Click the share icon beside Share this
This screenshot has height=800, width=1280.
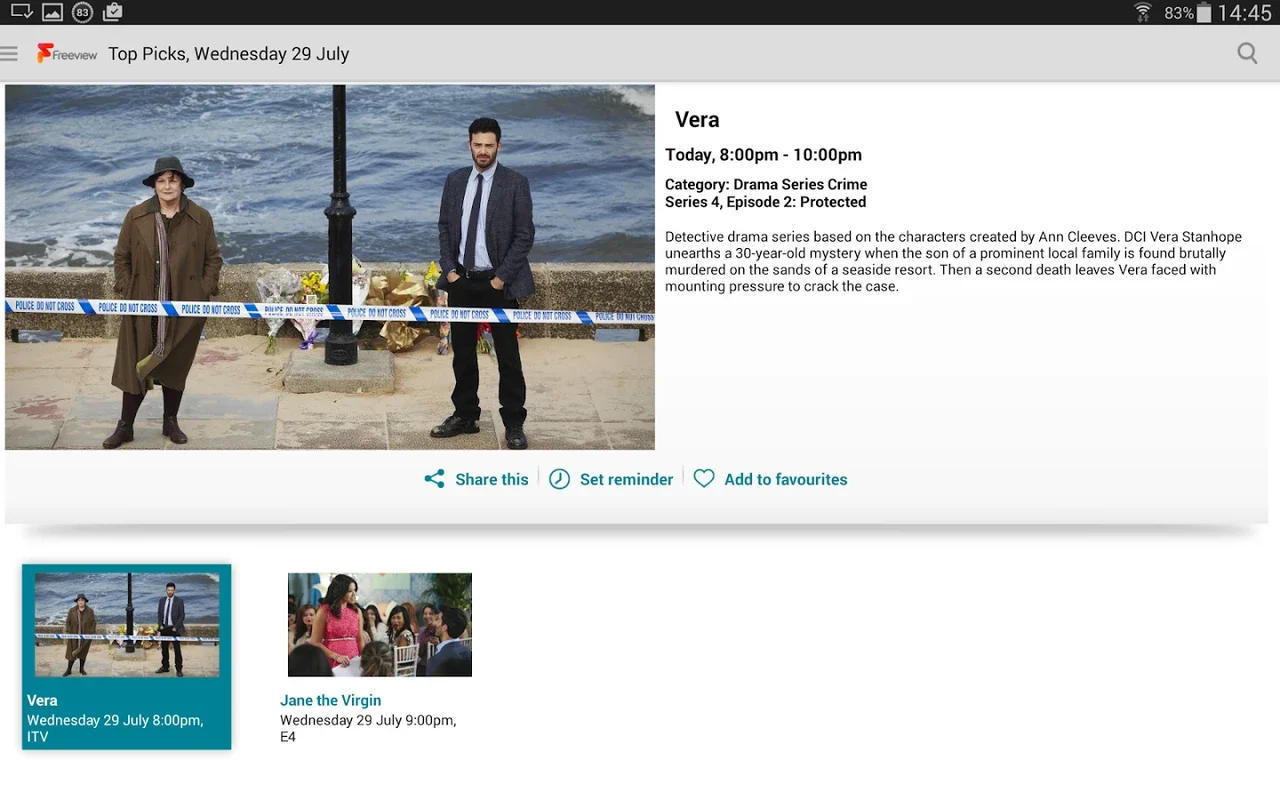pos(434,479)
